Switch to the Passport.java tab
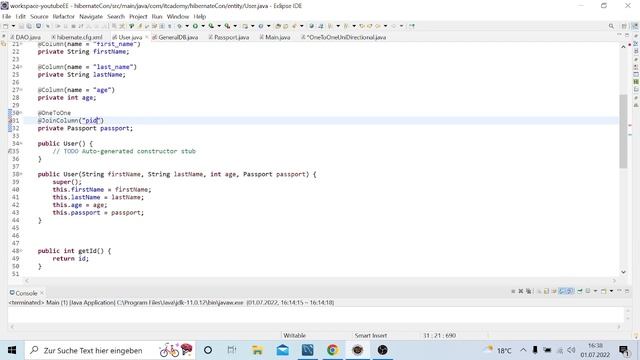Viewport: 640px width, 360px height. 229,37
